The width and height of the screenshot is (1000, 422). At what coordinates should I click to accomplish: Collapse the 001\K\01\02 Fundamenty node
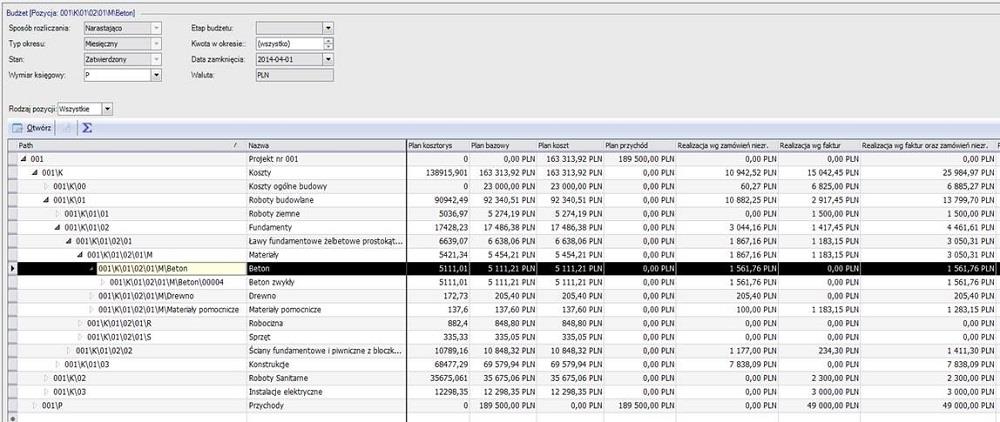click(56, 228)
